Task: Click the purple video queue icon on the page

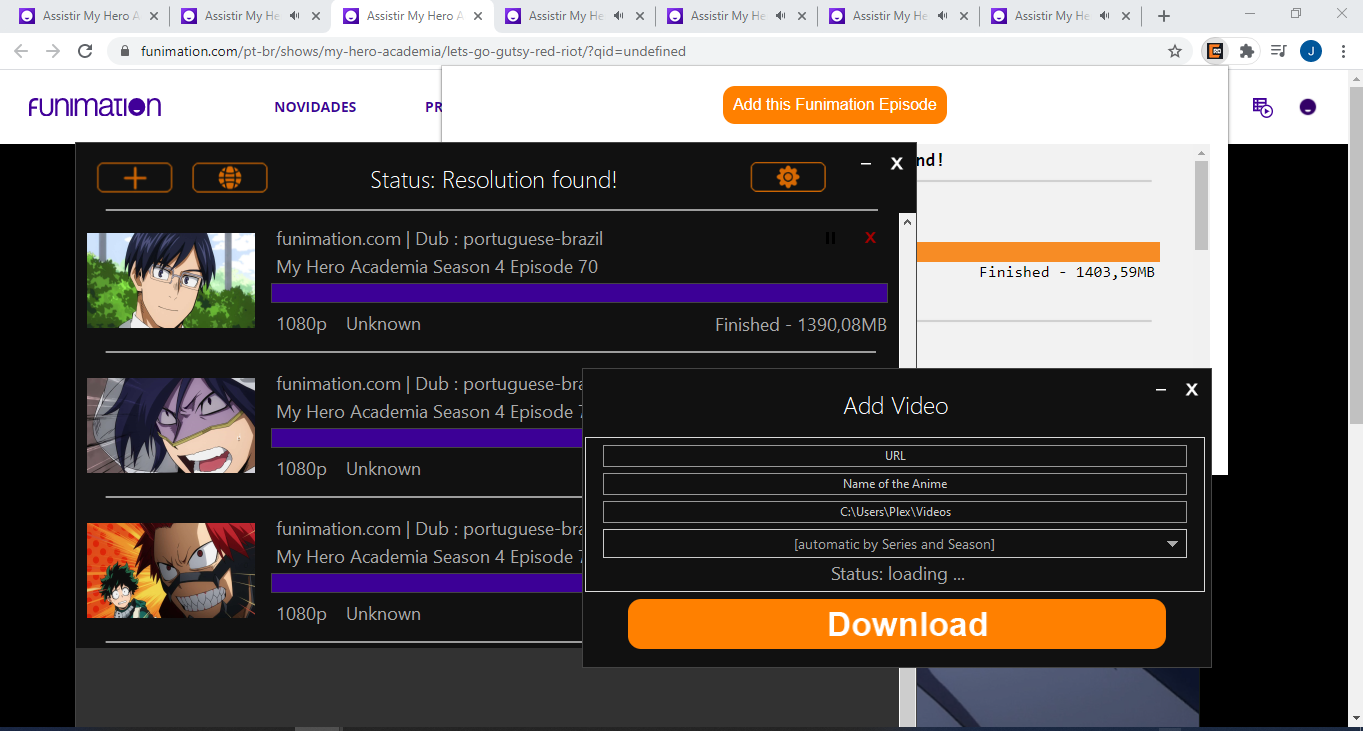Action: click(x=1262, y=107)
